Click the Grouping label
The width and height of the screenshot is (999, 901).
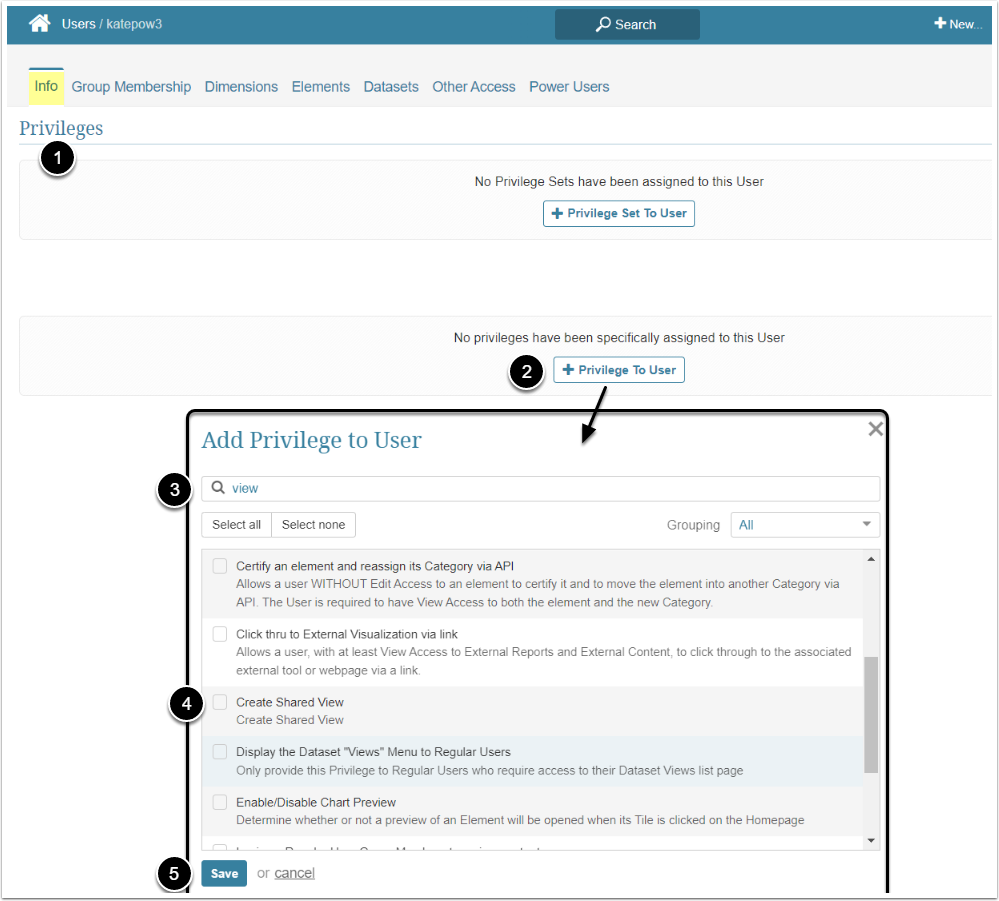pos(693,525)
